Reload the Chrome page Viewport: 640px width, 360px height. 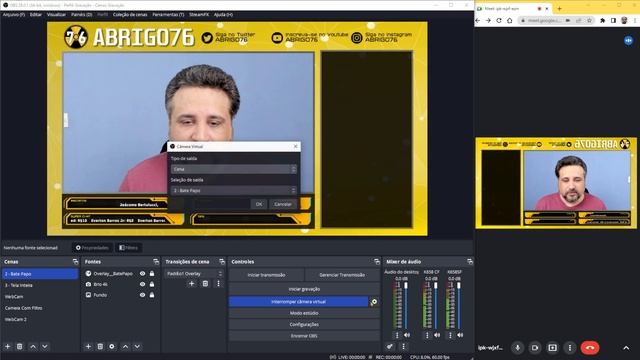(x=499, y=20)
